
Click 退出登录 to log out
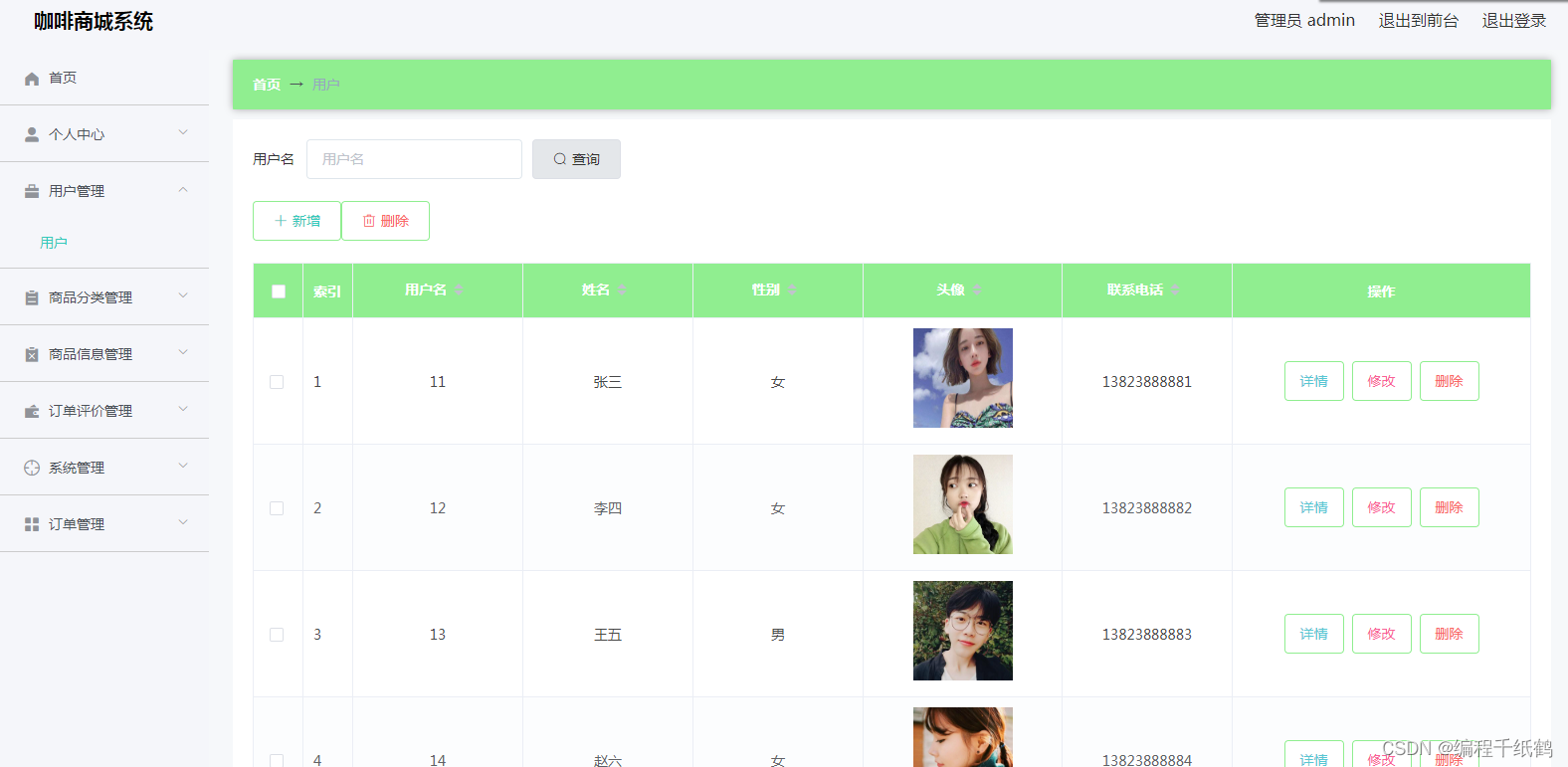(x=1514, y=21)
